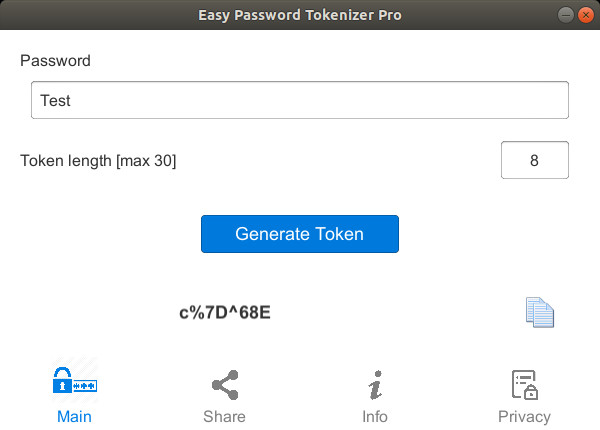Viewport: 600px width, 430px height.
Task: Click the Share tab icon
Action: (224, 384)
